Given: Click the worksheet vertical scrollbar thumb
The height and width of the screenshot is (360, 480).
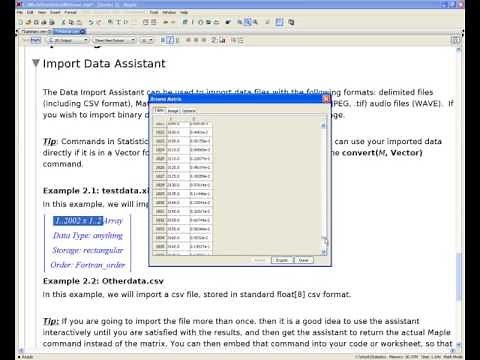Looking at the screenshot, I should (459, 276).
